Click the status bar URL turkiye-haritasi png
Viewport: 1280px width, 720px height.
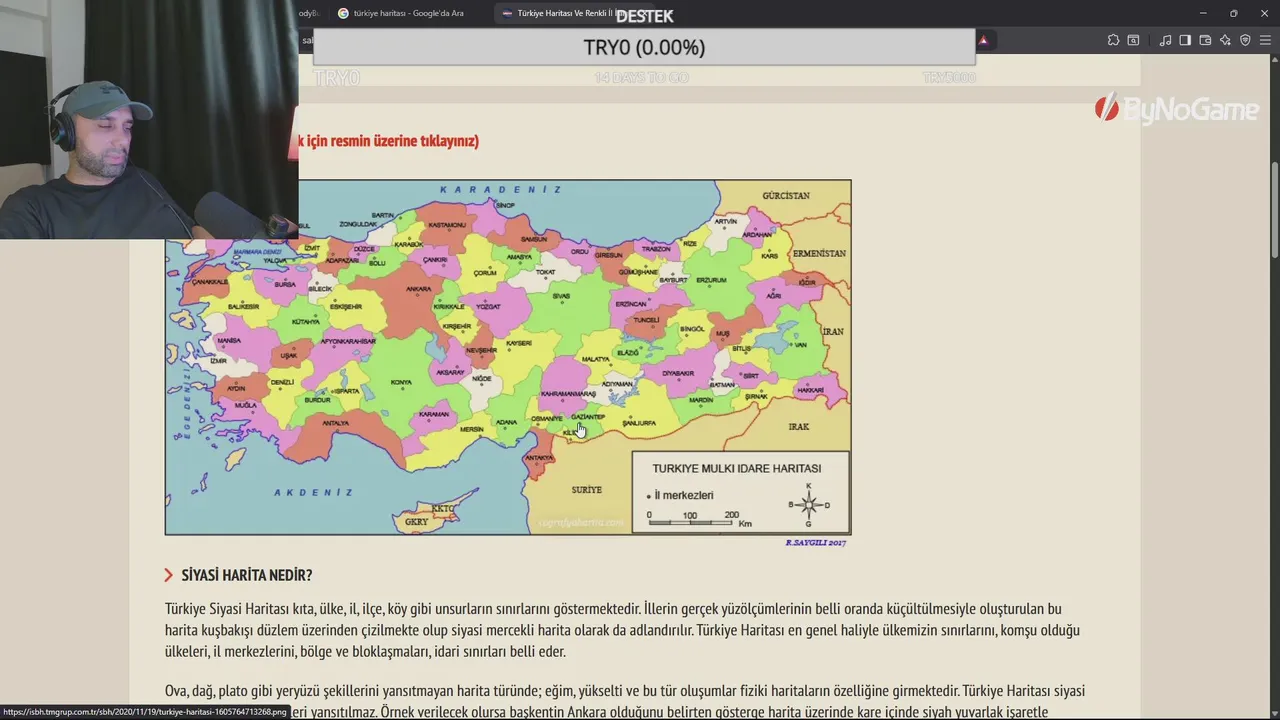pyautogui.click(x=145, y=712)
